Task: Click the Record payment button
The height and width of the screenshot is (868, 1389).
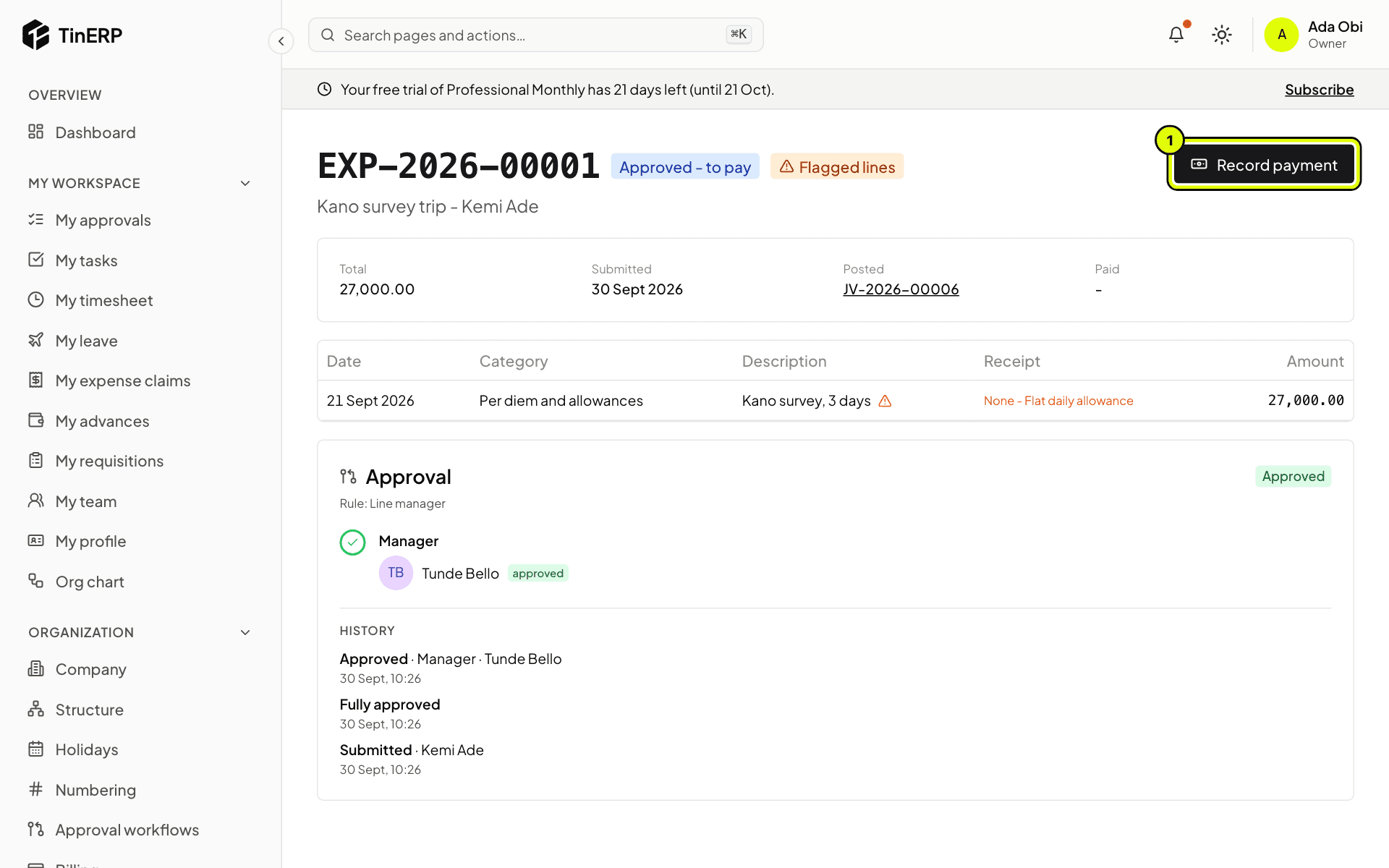Action: pos(1264,165)
